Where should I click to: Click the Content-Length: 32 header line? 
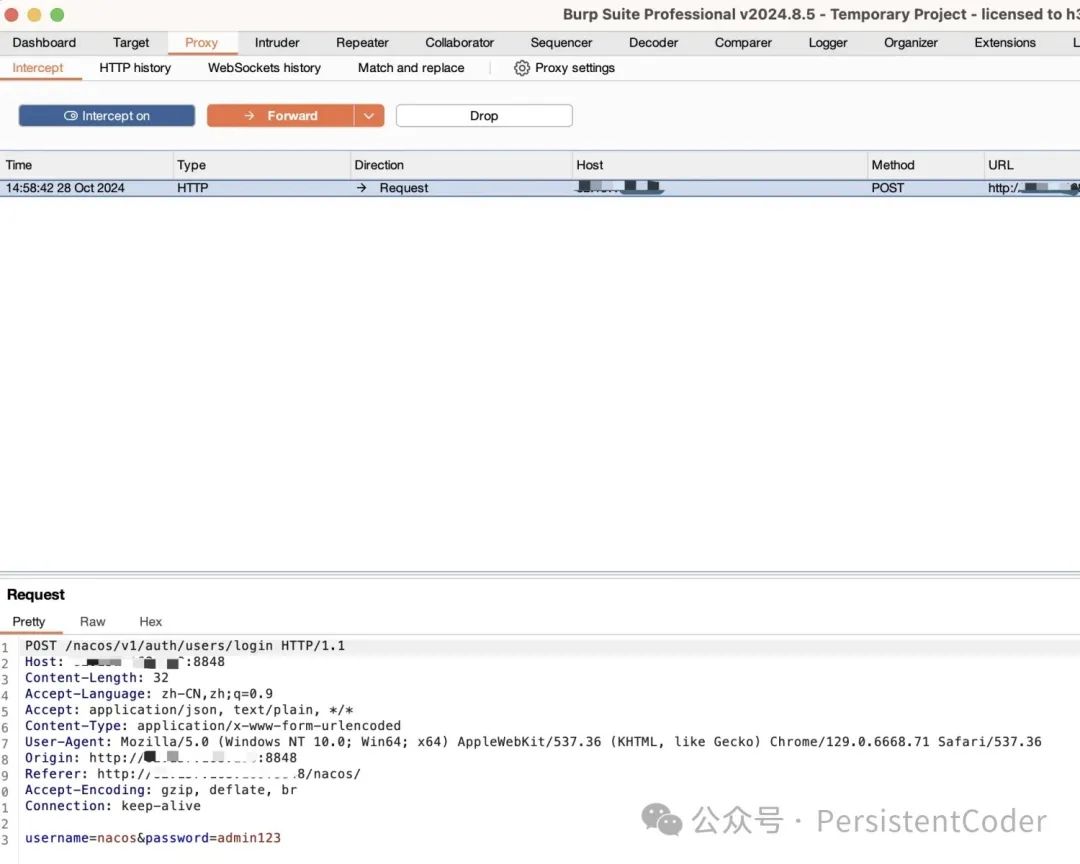point(96,677)
